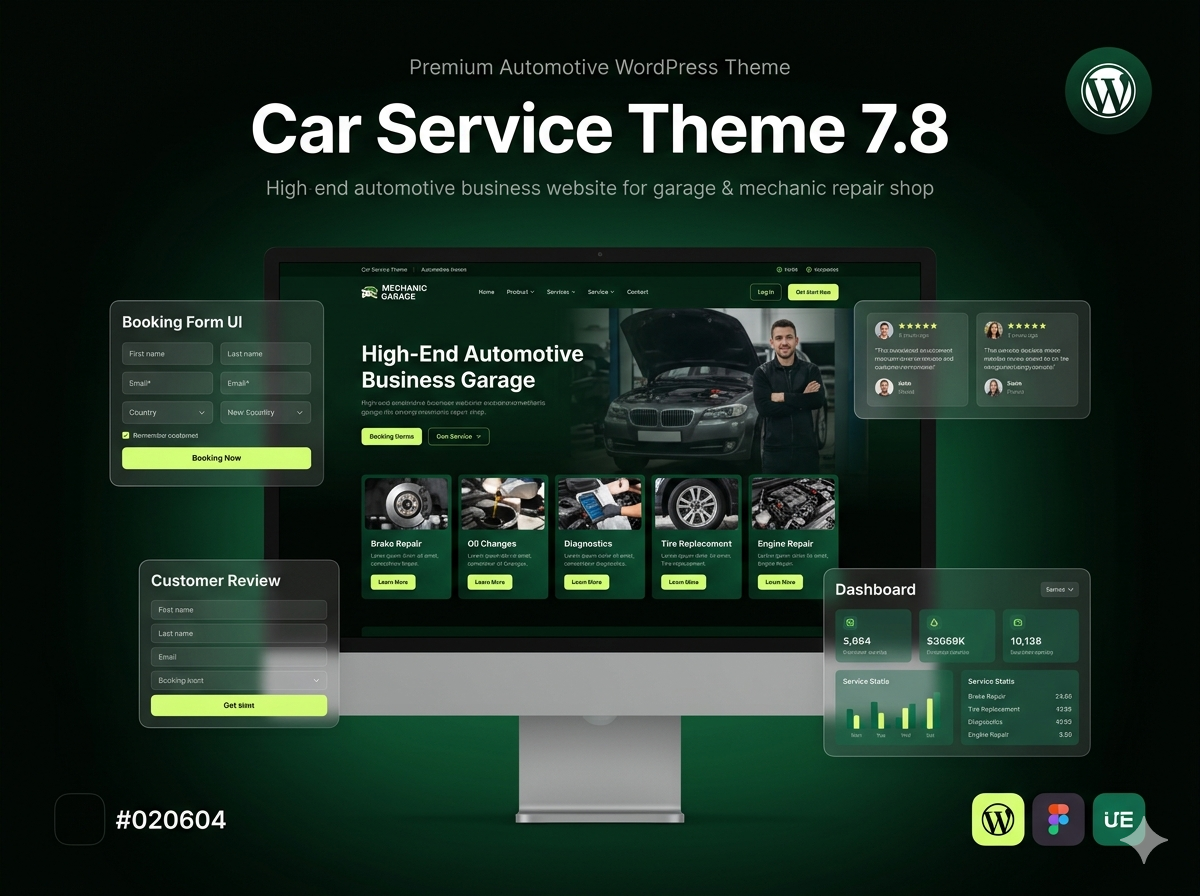Click Learn More under Diagnostics

point(587,582)
